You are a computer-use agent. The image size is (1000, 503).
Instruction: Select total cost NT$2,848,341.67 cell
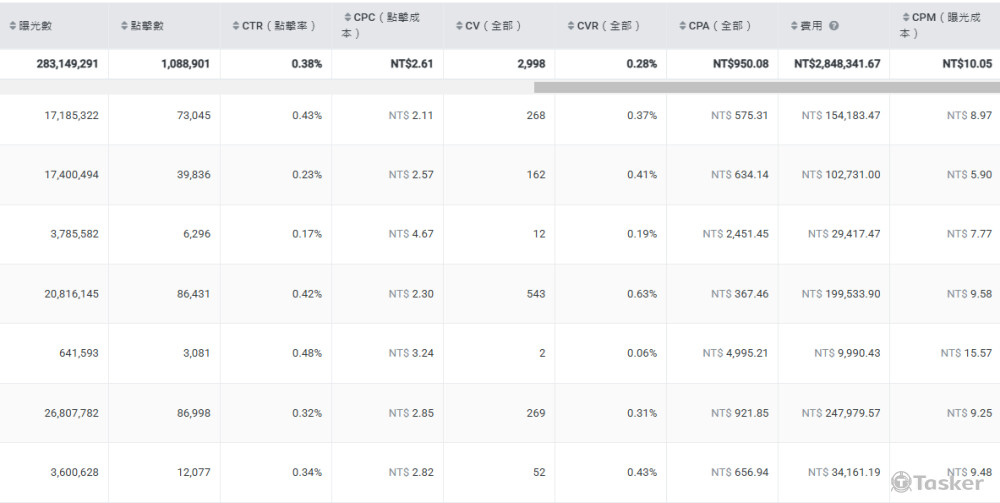point(837,64)
